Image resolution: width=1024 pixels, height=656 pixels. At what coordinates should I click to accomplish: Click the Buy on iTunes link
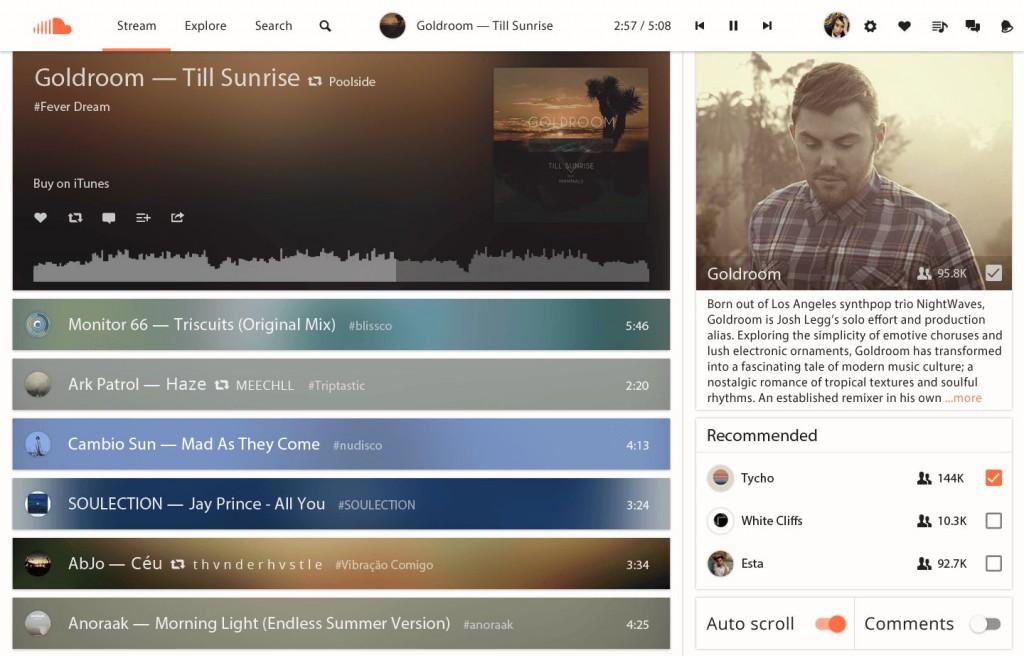71,184
